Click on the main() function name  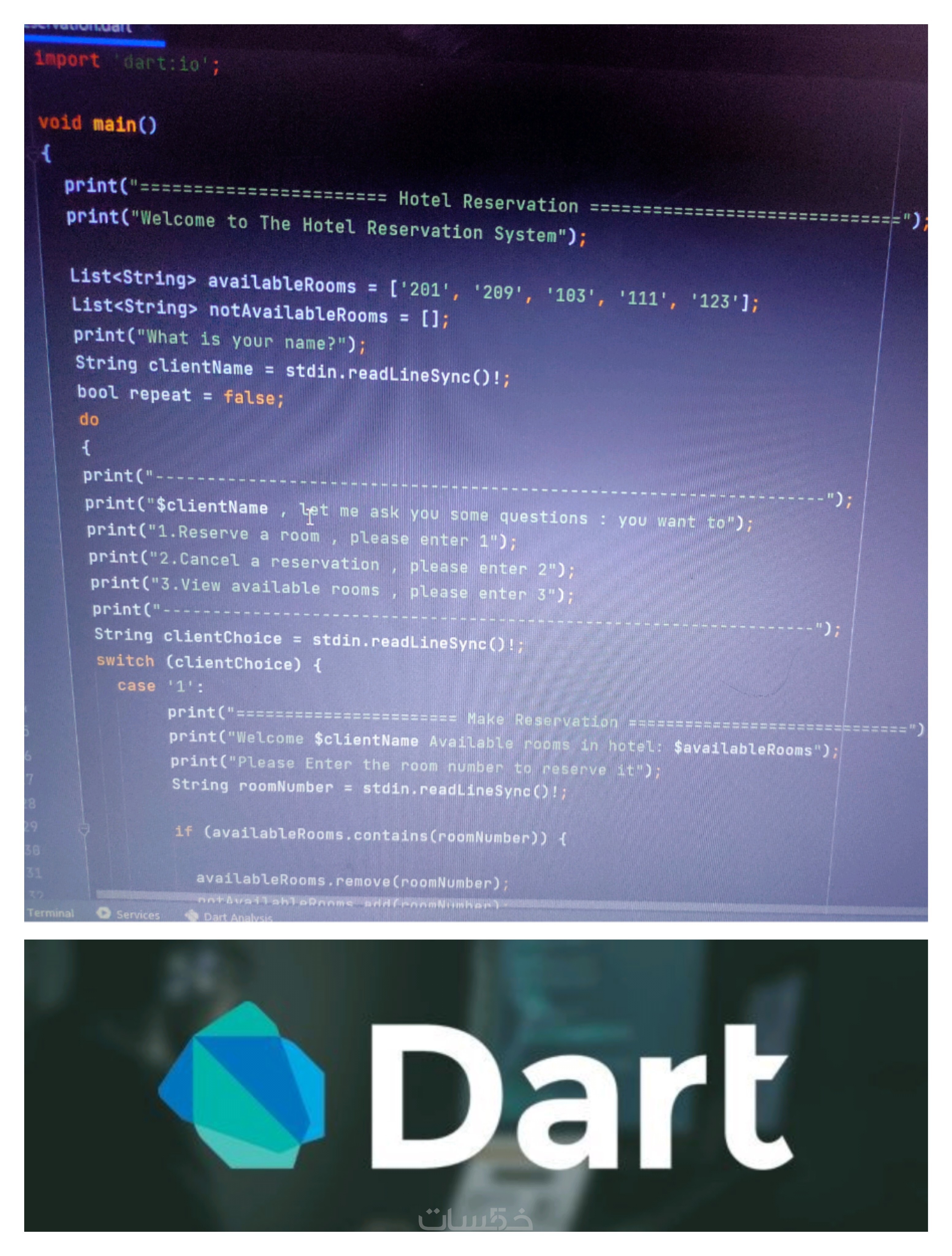[115, 124]
